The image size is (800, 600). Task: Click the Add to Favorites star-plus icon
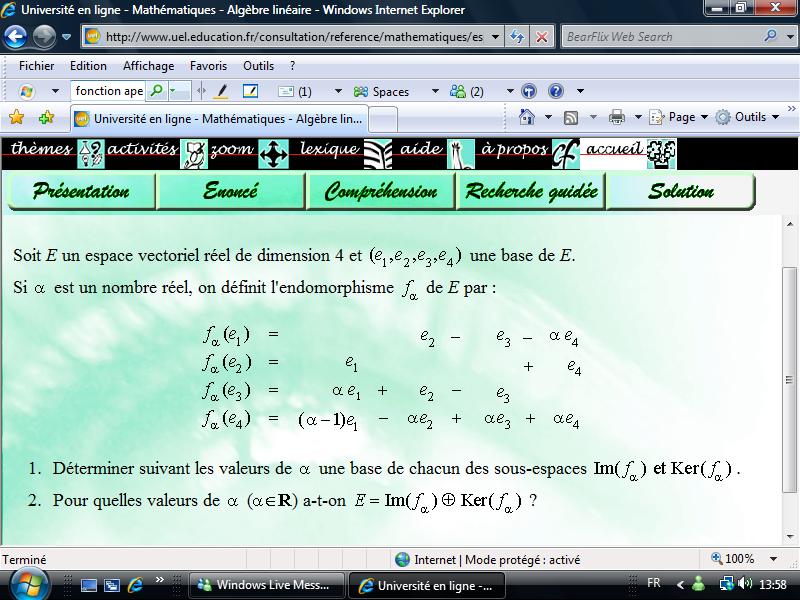click(x=46, y=117)
